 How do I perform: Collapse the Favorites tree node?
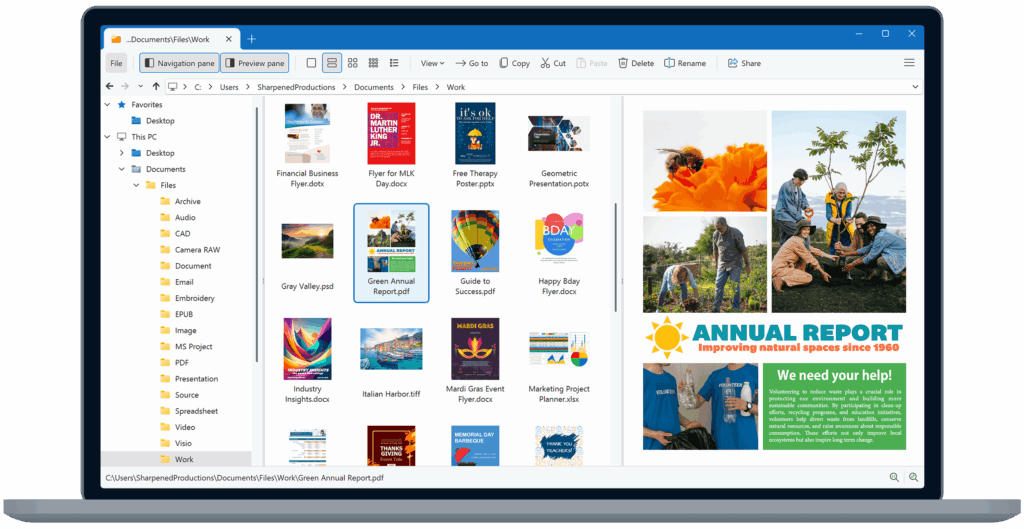click(x=108, y=104)
